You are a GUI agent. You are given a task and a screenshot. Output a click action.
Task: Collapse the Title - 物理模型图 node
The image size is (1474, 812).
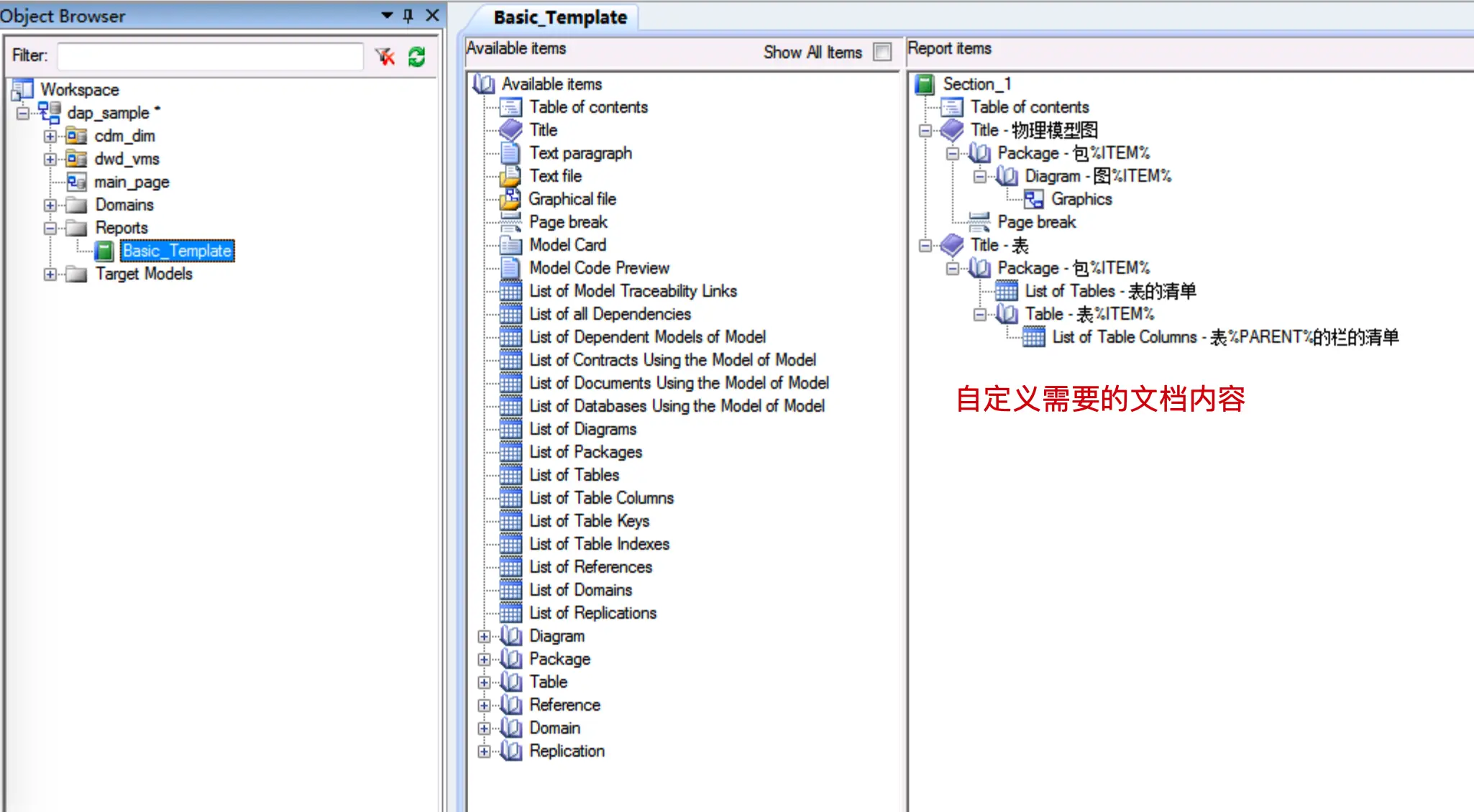click(925, 130)
